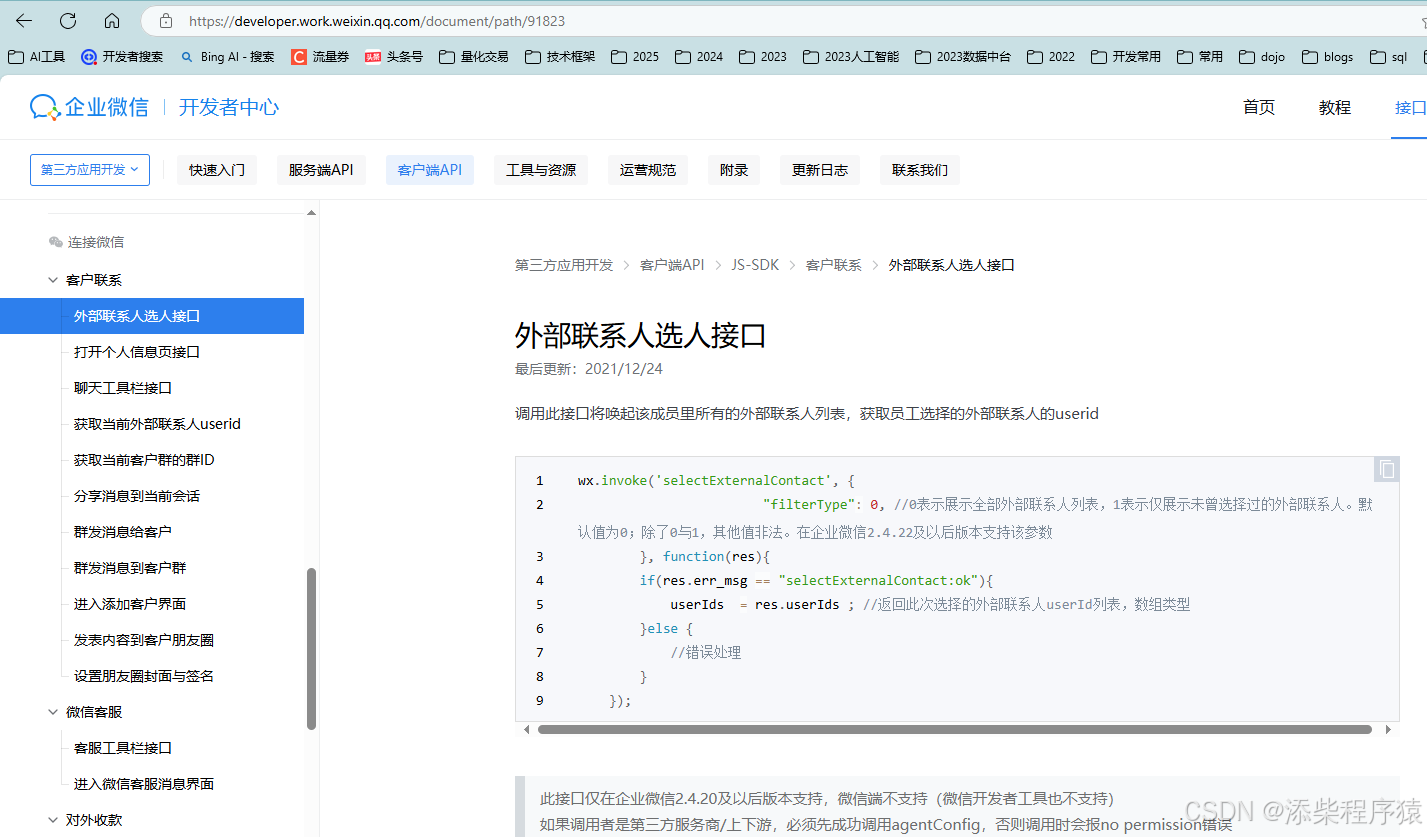Viewport: 1427px width, 837px height.
Task: Open the dojo bookmark folder
Action: point(1262,57)
